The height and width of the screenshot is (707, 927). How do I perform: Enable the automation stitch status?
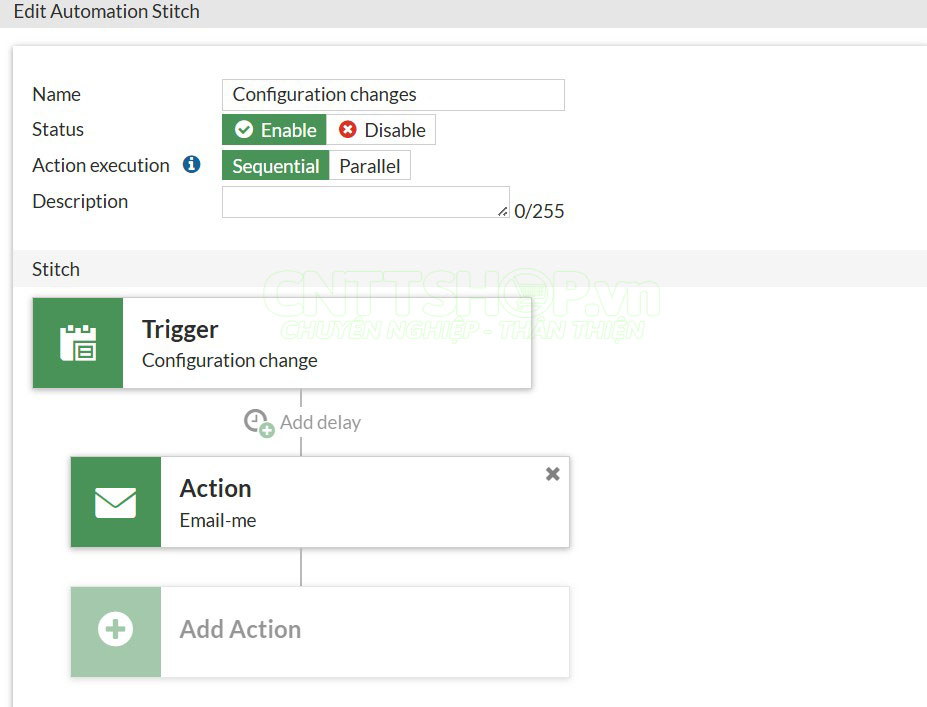point(273,129)
